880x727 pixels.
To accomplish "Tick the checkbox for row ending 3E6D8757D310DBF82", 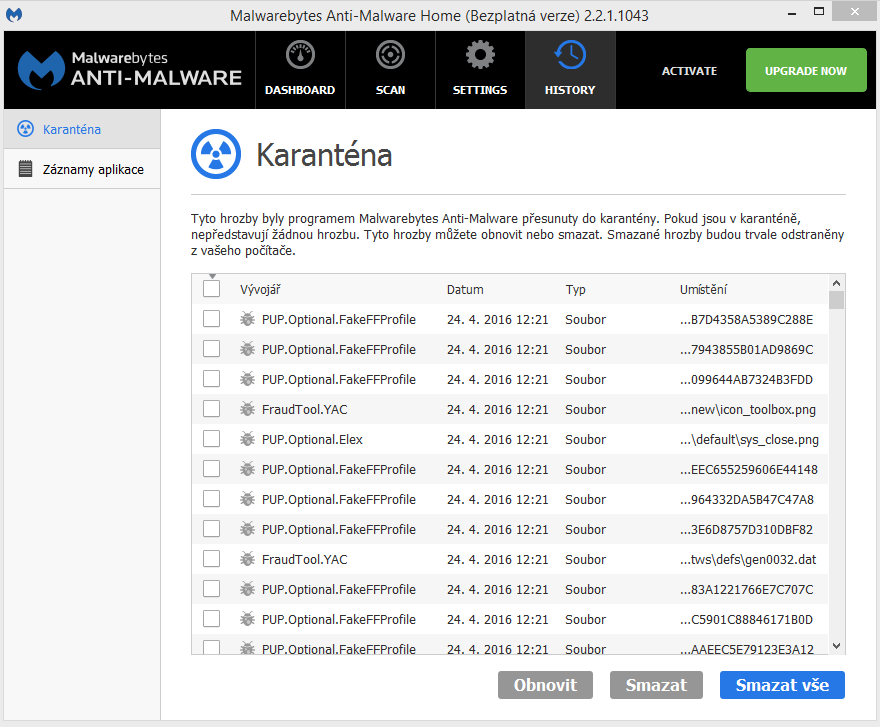I will [x=212, y=529].
